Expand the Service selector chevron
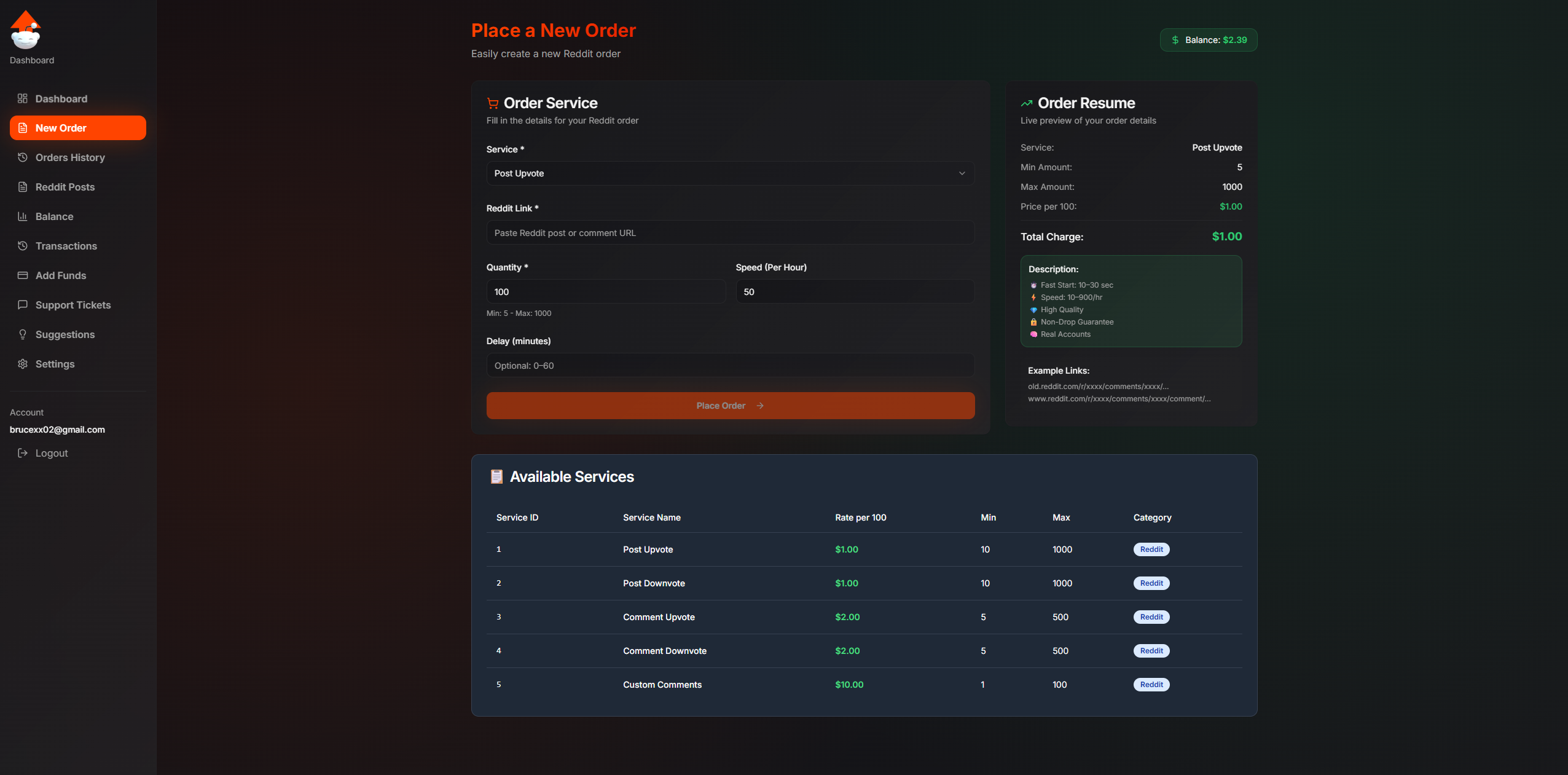 (961, 173)
